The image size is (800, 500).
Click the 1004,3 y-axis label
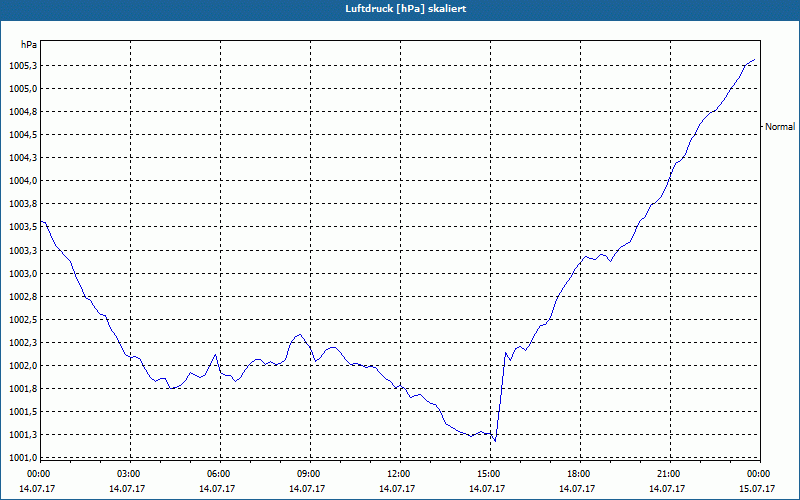click(23, 158)
